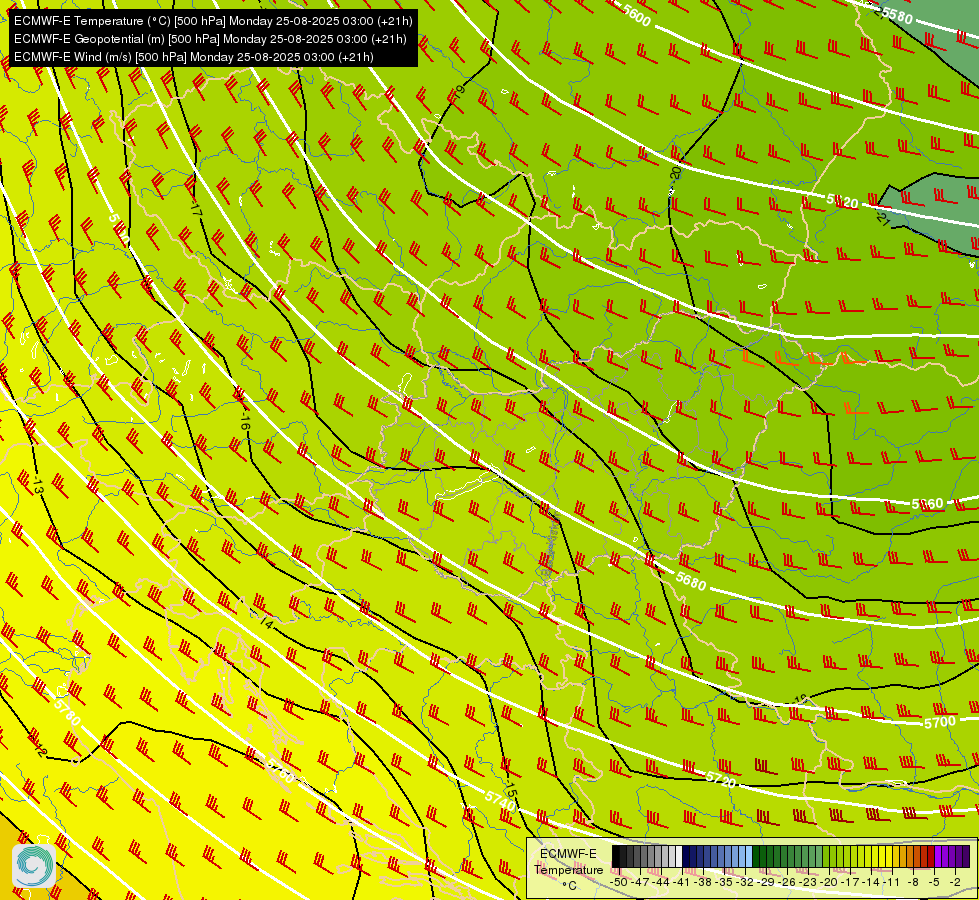Screen dimensions: 979x900
Task: Click the -8 value on the temperature legend
Action: tap(913, 882)
